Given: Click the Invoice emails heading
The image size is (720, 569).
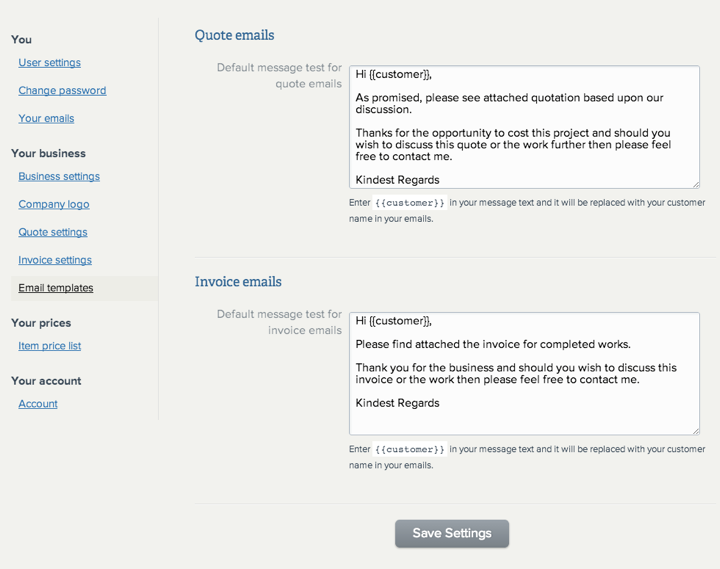Looking at the screenshot, I should point(238,282).
